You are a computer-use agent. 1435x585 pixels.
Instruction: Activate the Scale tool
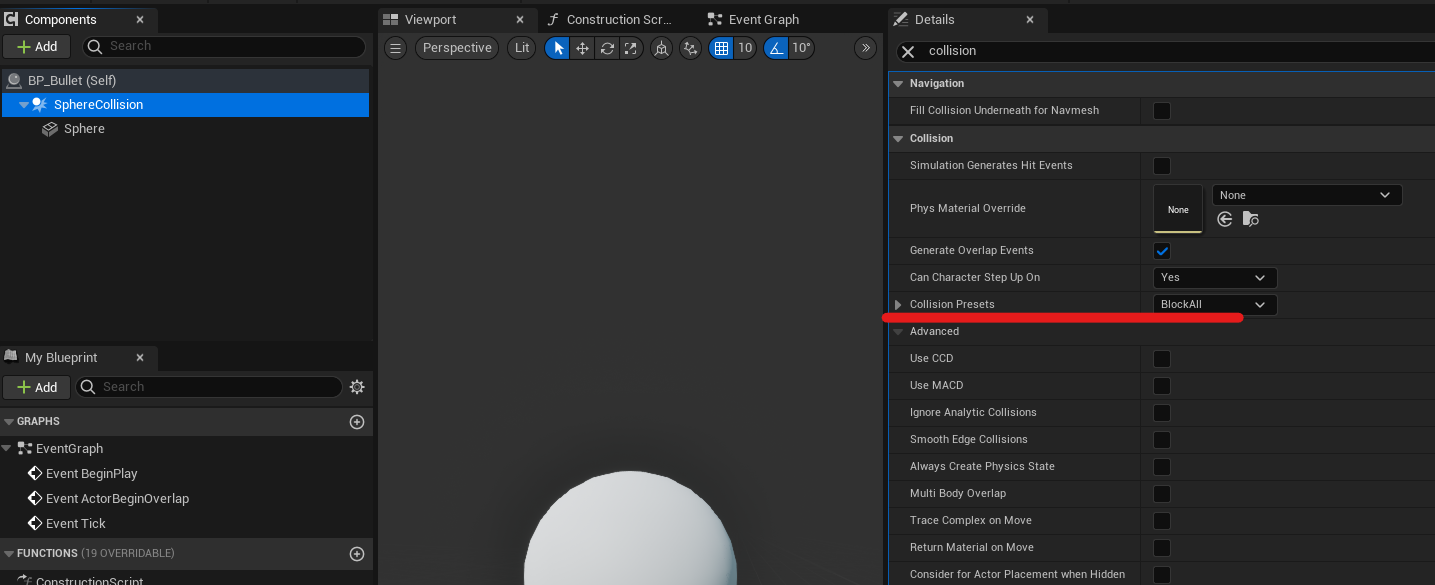(631, 48)
